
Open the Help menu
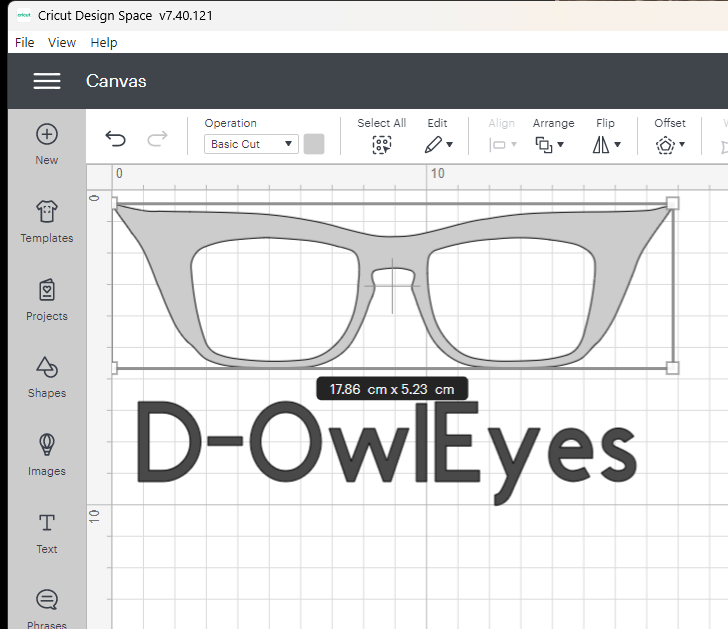coord(104,42)
